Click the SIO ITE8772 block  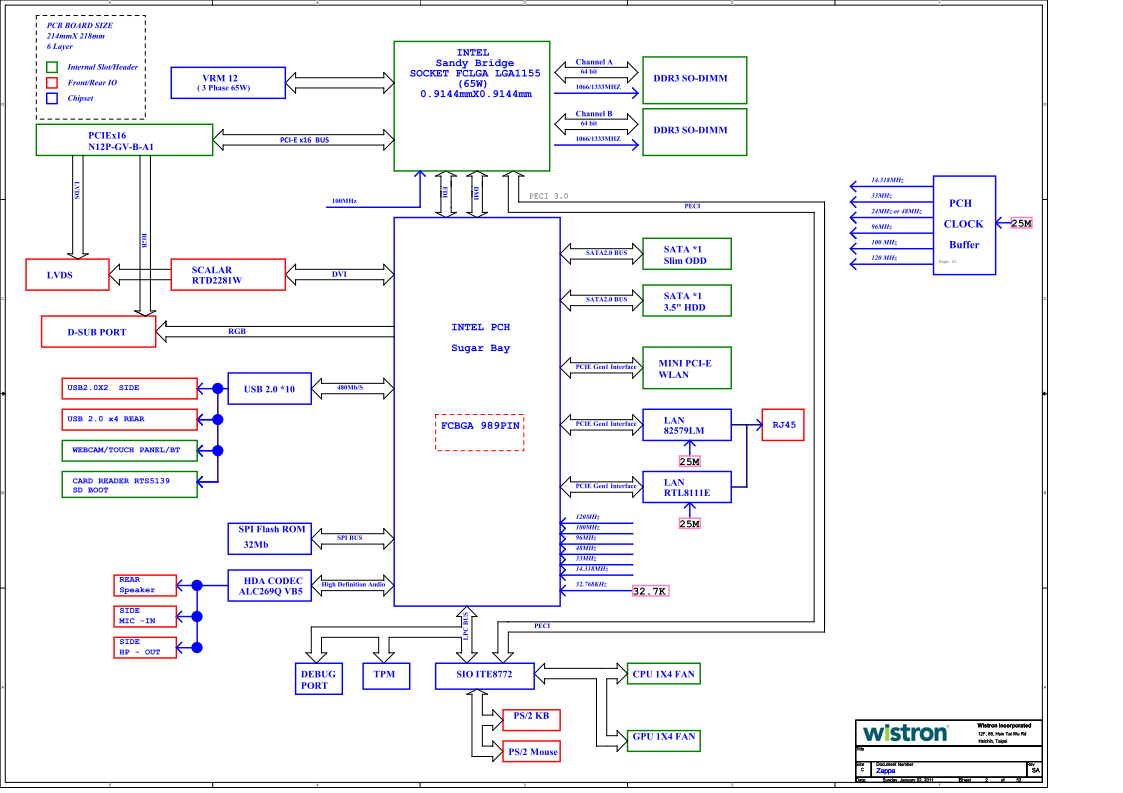point(484,676)
